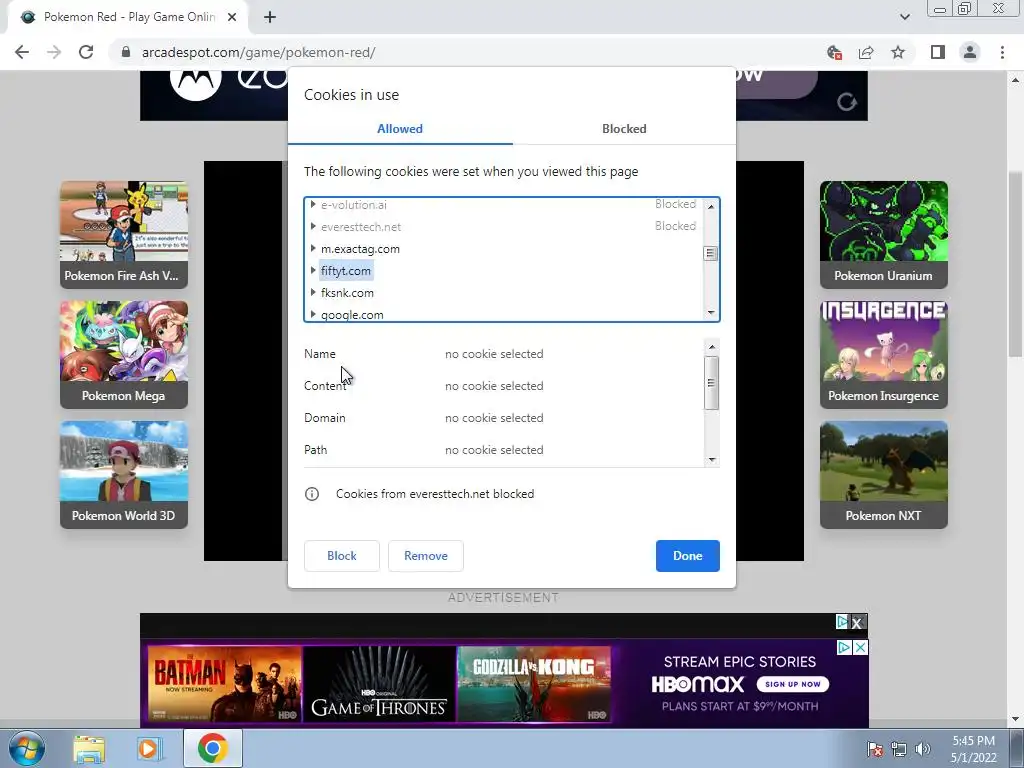Click the share page icon
The image size is (1024, 768).
coord(866,52)
